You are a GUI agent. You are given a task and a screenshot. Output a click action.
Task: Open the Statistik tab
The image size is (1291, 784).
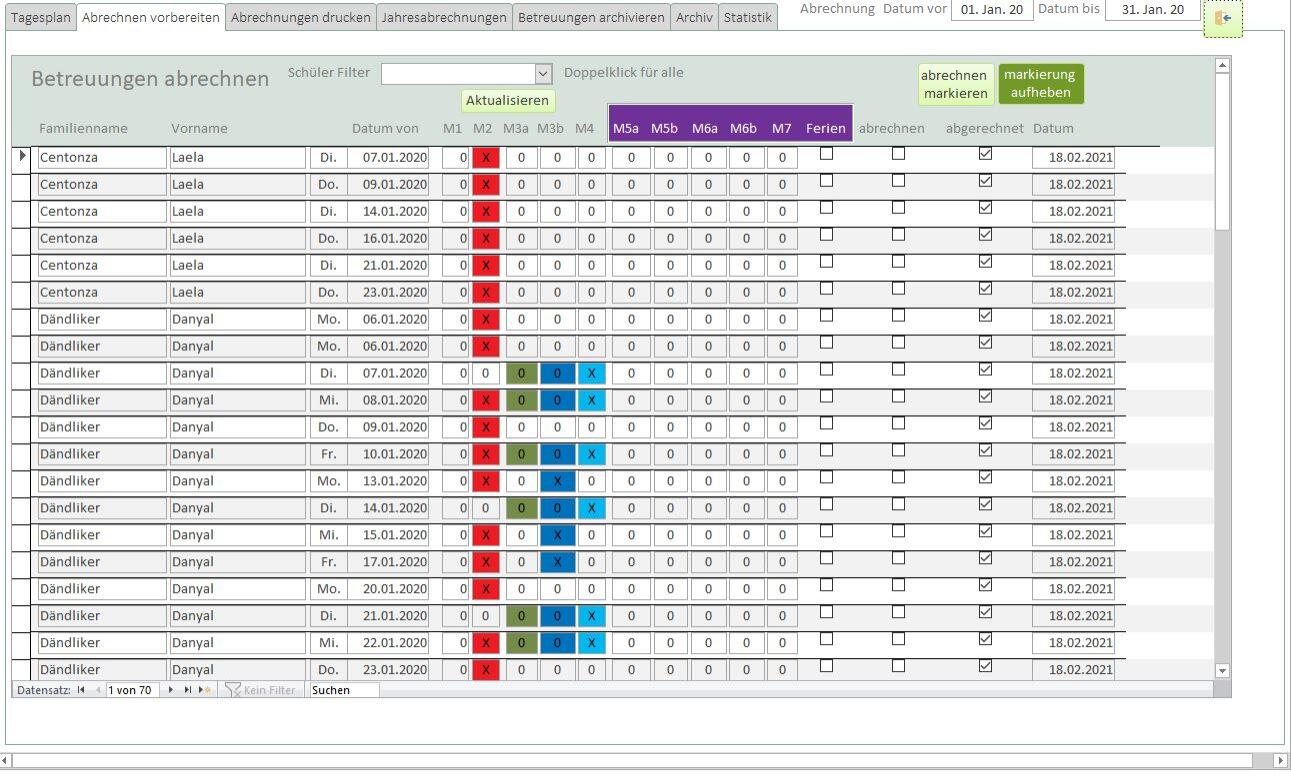pos(748,18)
